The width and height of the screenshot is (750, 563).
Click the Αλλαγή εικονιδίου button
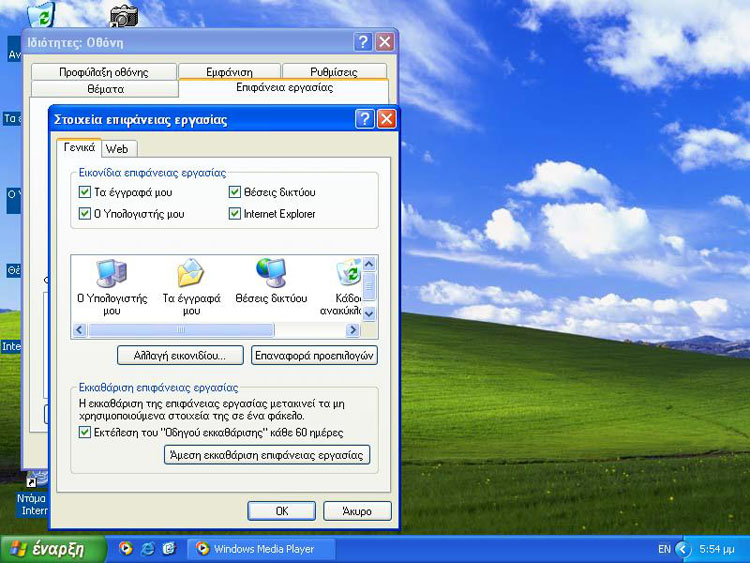(180, 355)
